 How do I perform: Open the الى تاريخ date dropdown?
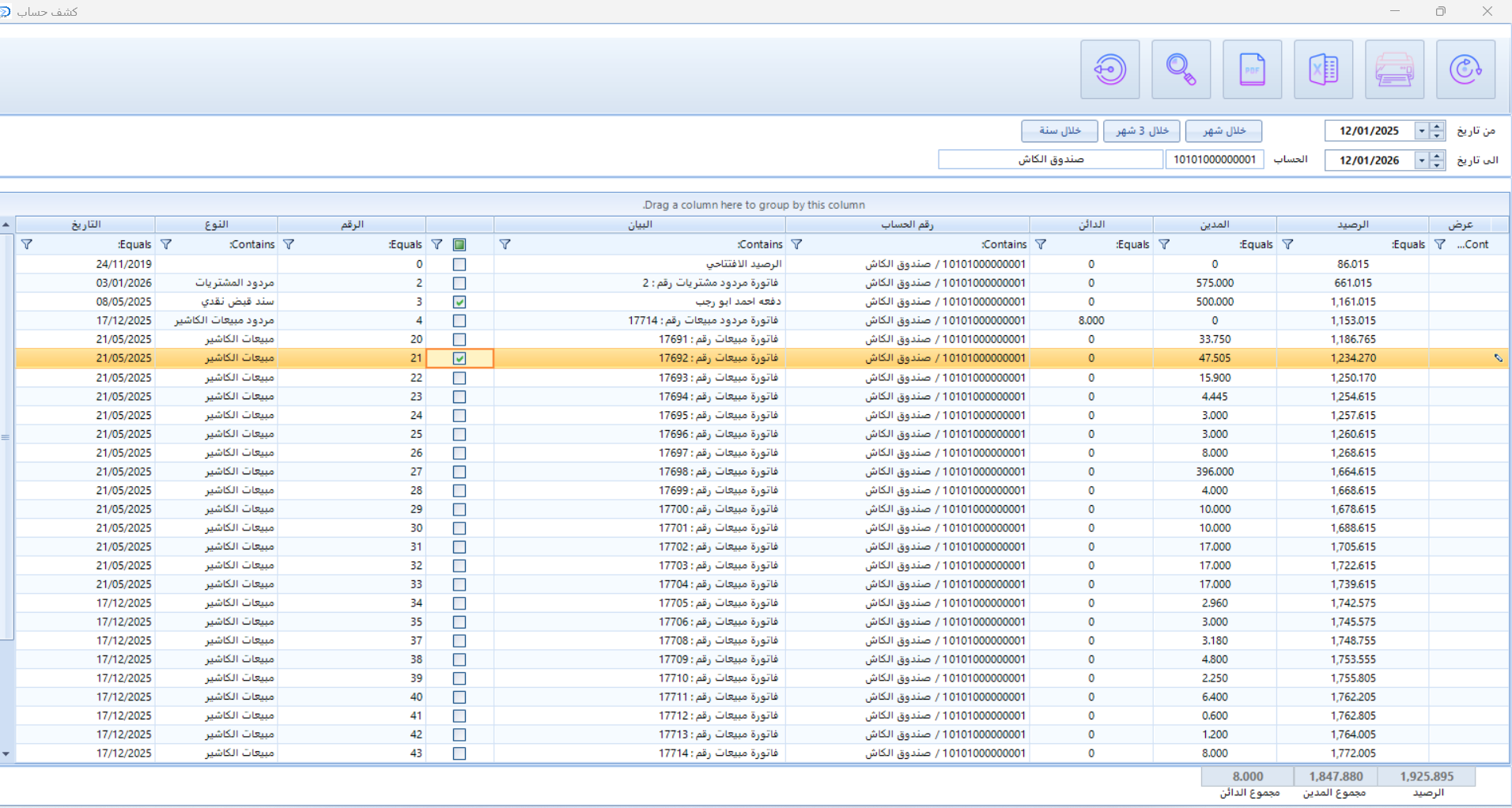pyautogui.click(x=1422, y=160)
